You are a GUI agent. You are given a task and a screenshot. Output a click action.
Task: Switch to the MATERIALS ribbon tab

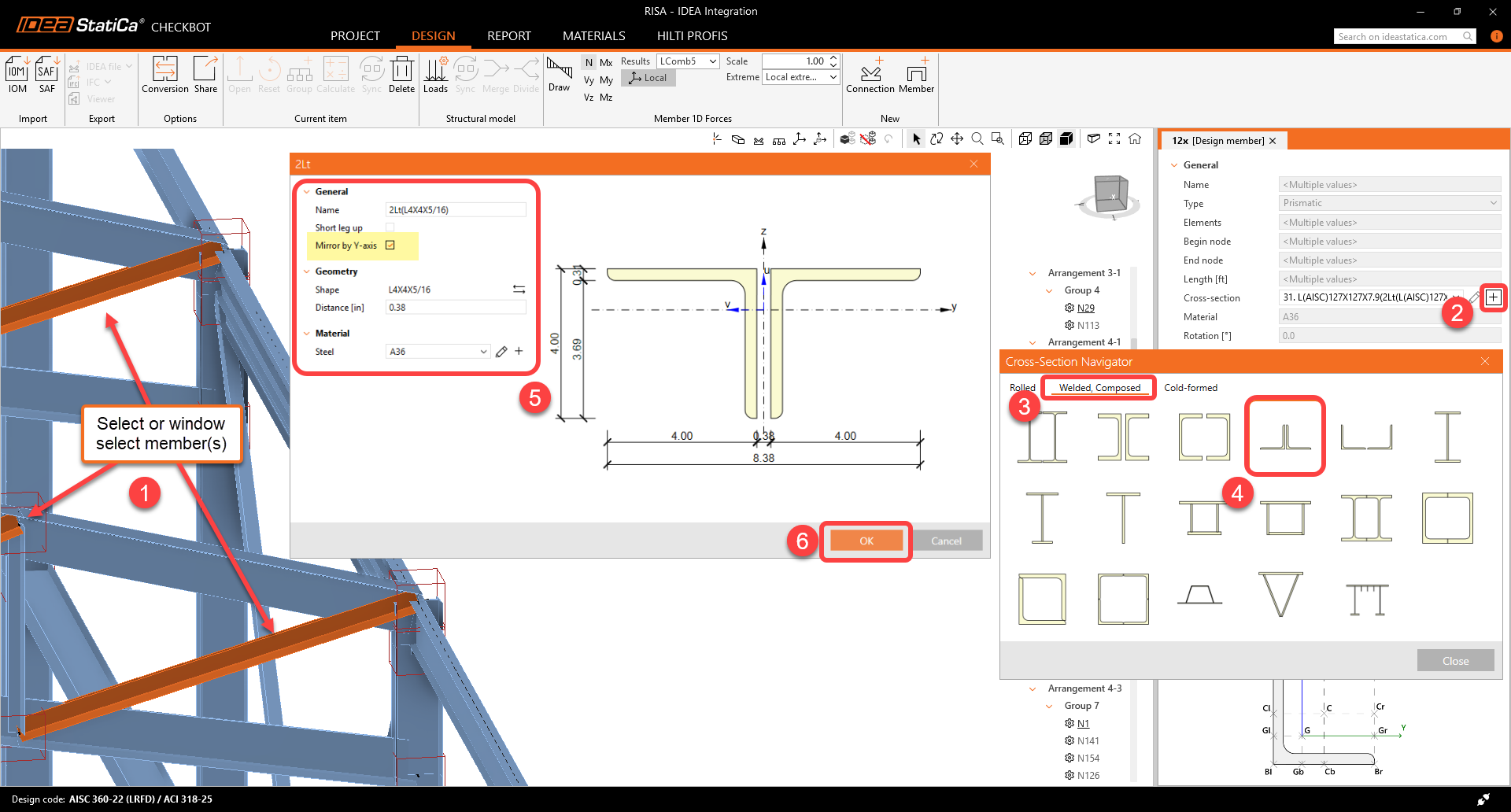593,36
